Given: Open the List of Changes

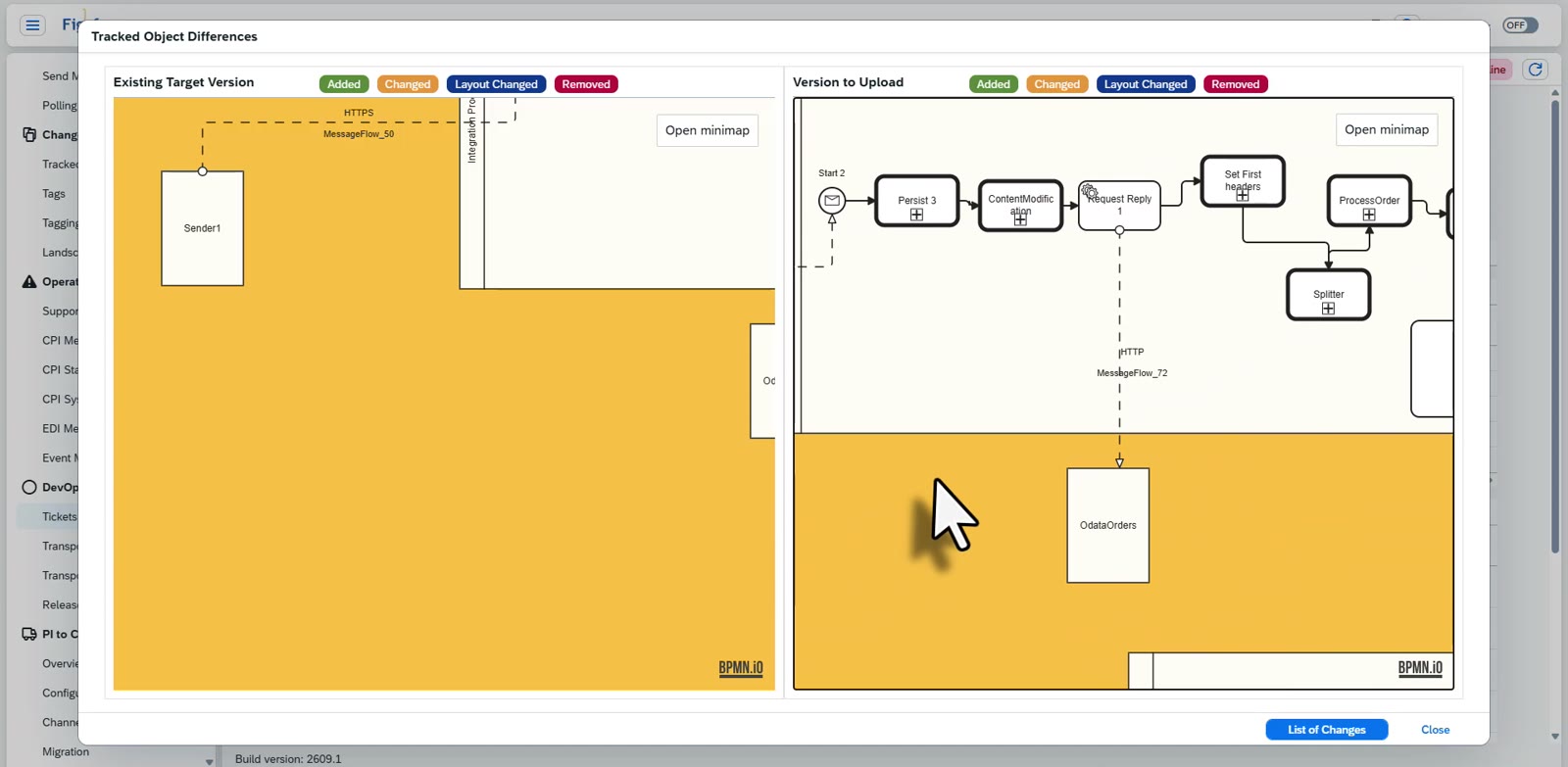Looking at the screenshot, I should click(x=1326, y=730).
